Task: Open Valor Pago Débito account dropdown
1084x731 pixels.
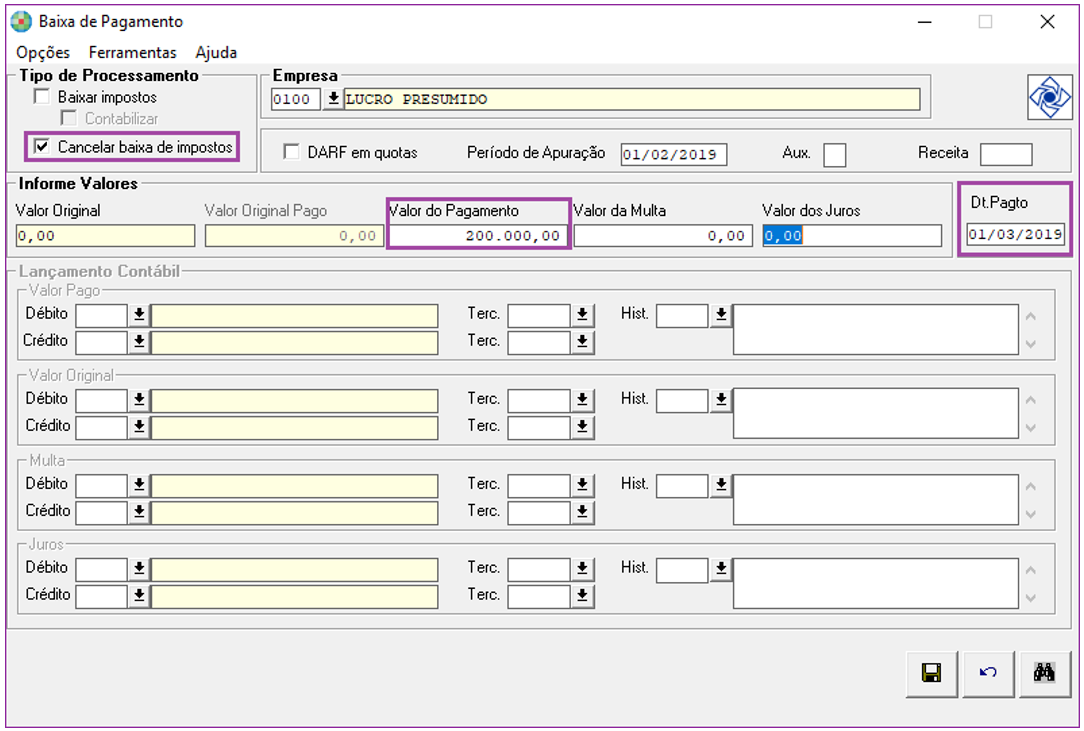Action: click(x=139, y=315)
